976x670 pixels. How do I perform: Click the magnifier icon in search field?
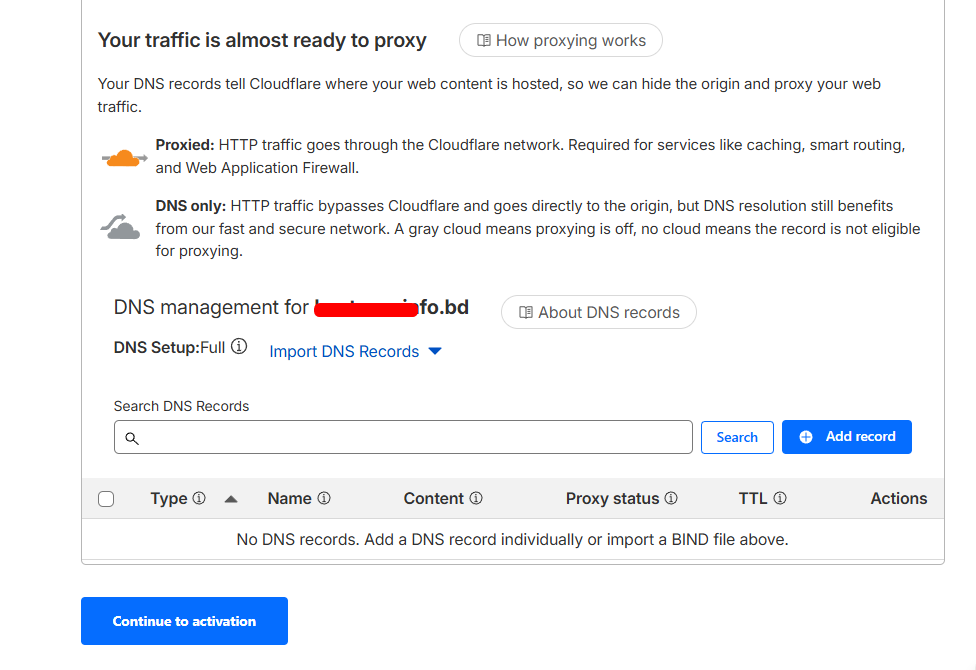click(132, 438)
